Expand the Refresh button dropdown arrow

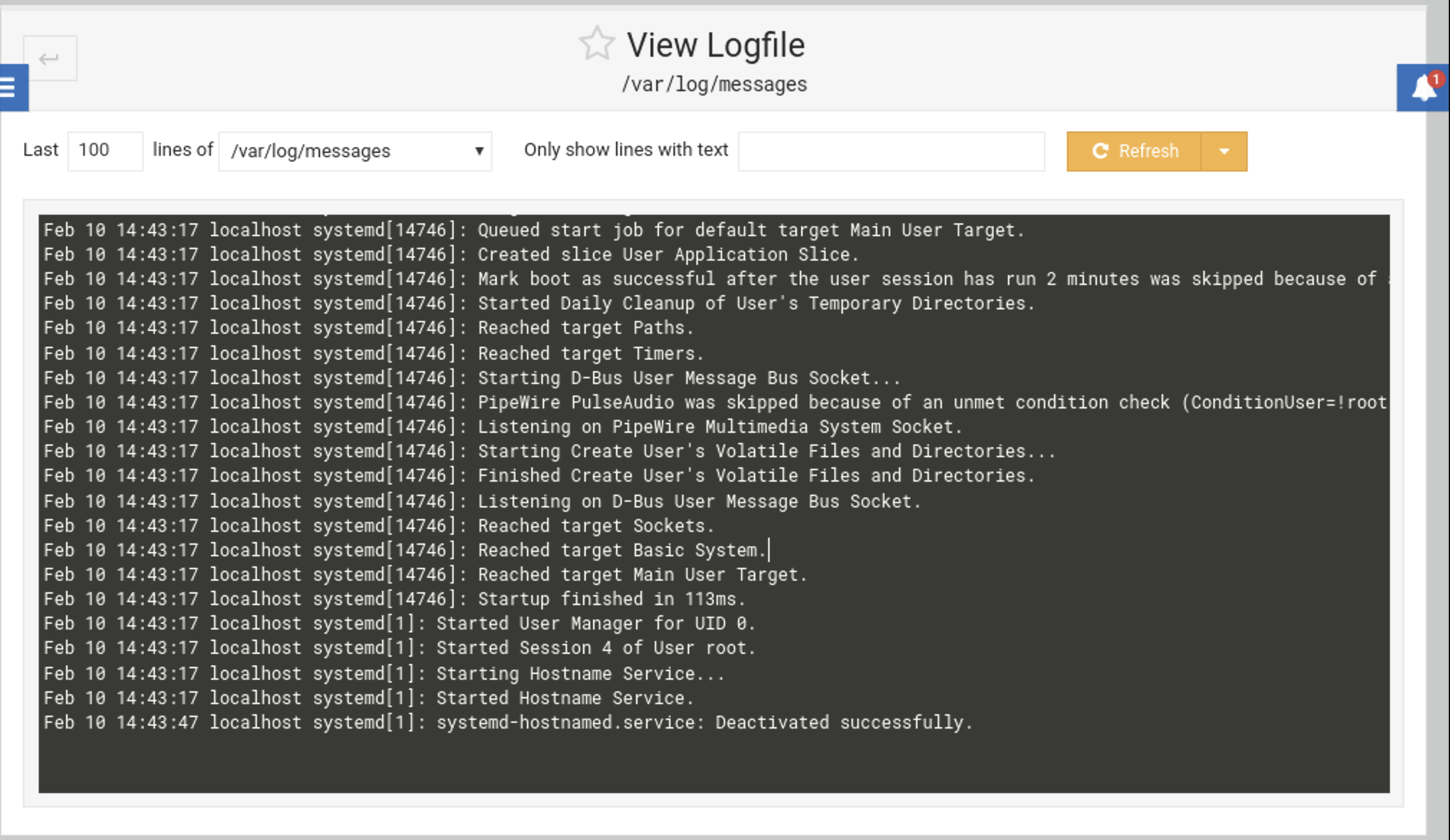click(x=1224, y=151)
